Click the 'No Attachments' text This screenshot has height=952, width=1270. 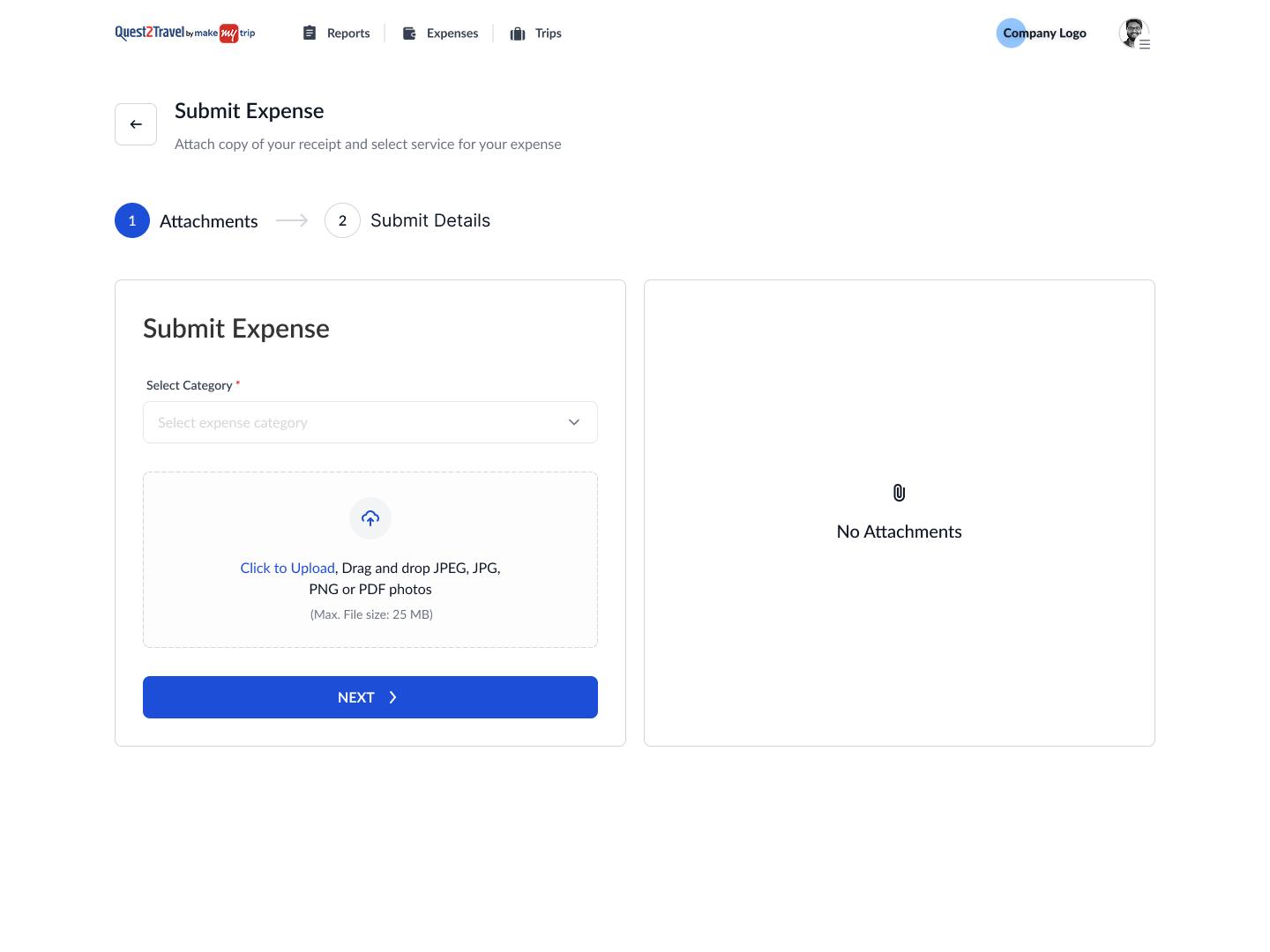(900, 532)
